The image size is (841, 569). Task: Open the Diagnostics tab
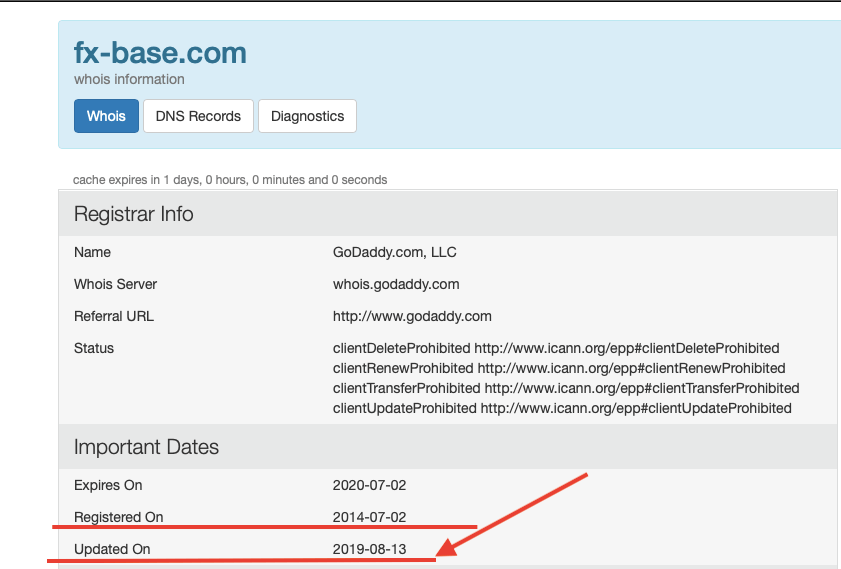pos(307,116)
